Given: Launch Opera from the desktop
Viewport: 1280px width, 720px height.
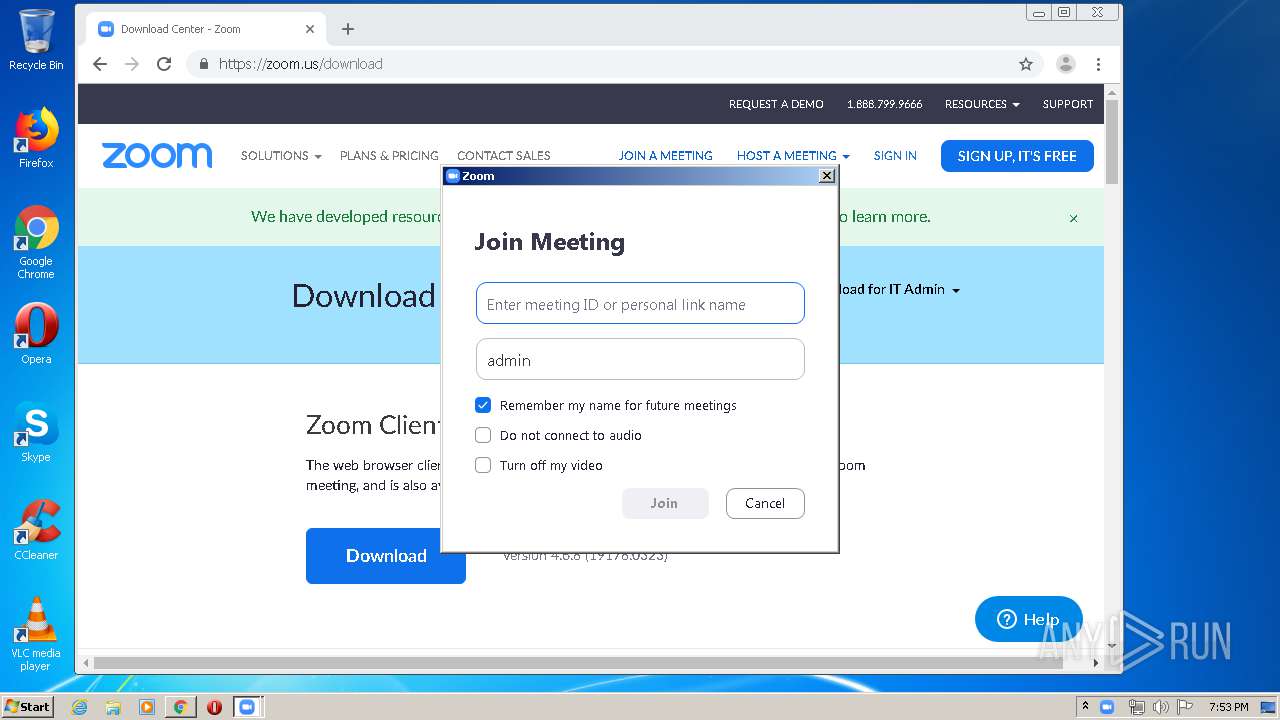Looking at the screenshot, I should click(x=36, y=334).
